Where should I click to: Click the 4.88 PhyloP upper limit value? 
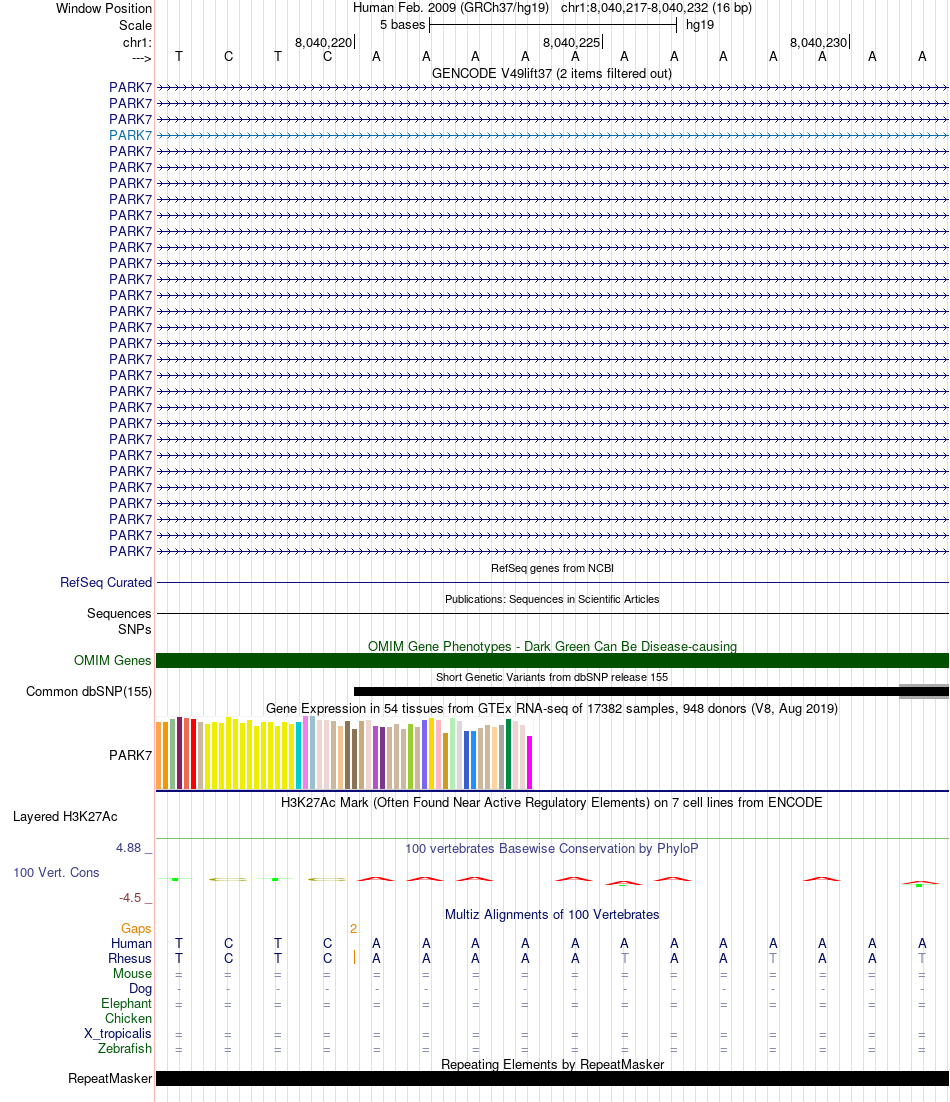point(129,848)
